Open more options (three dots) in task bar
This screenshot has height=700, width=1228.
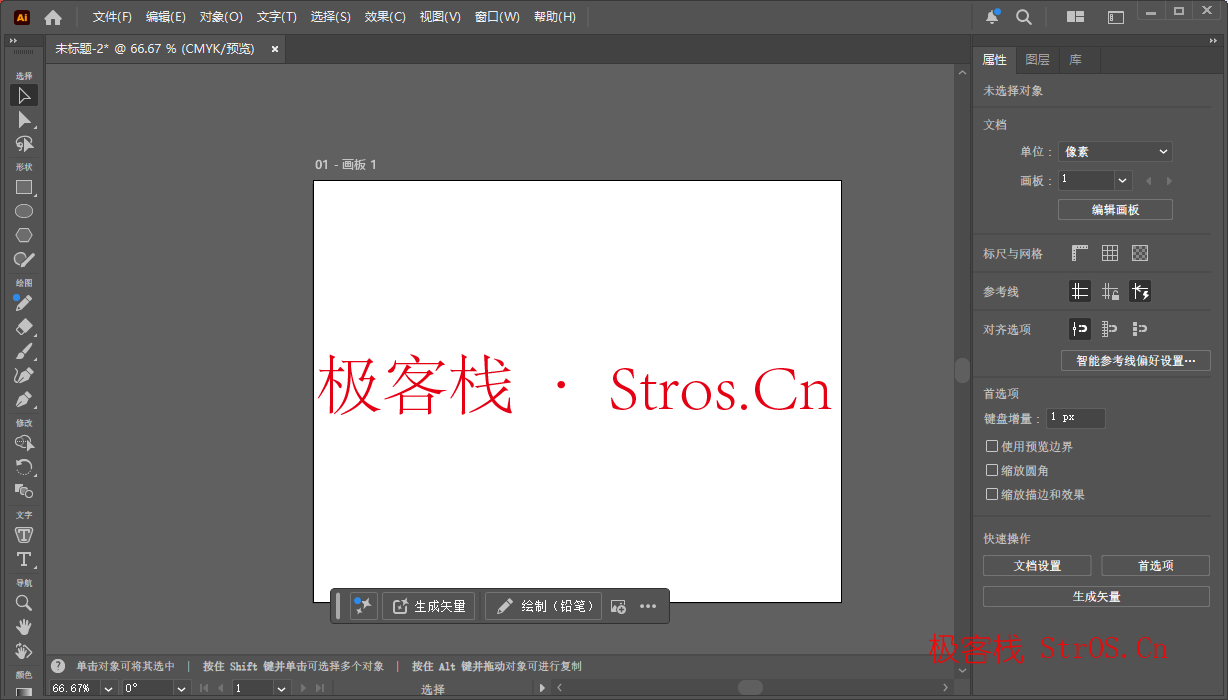coord(648,606)
